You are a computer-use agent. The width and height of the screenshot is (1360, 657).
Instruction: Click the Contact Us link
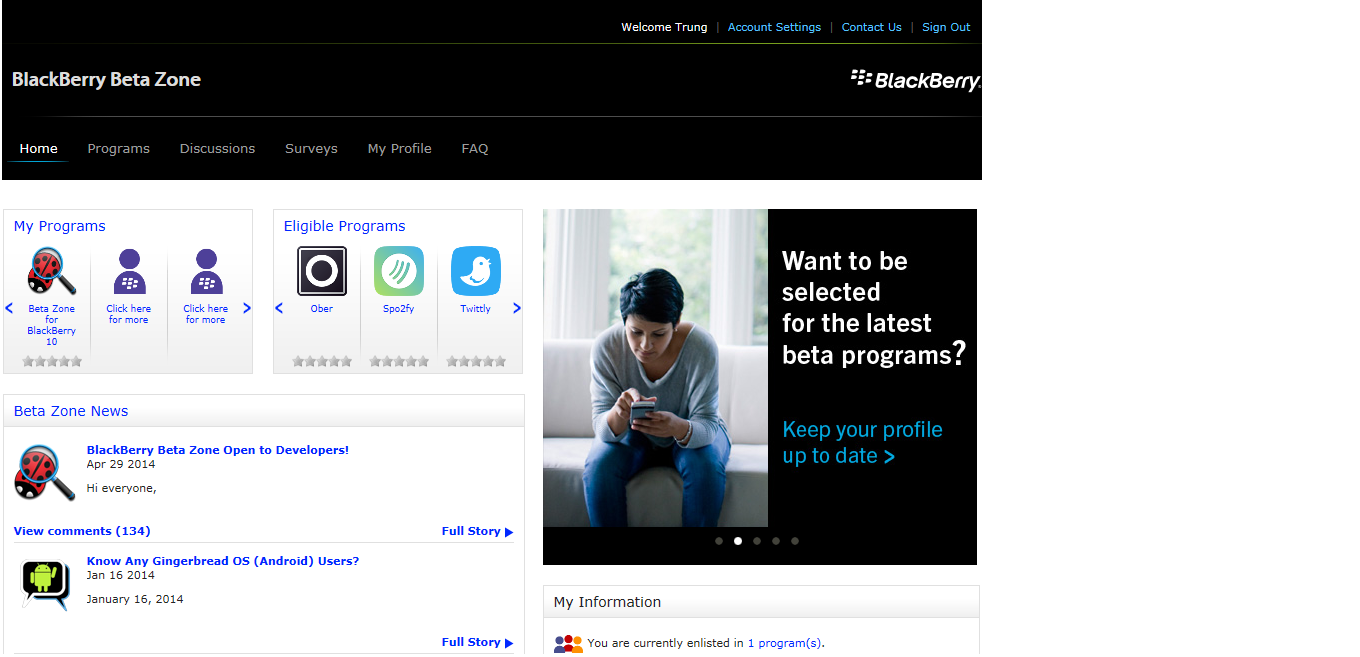click(872, 27)
